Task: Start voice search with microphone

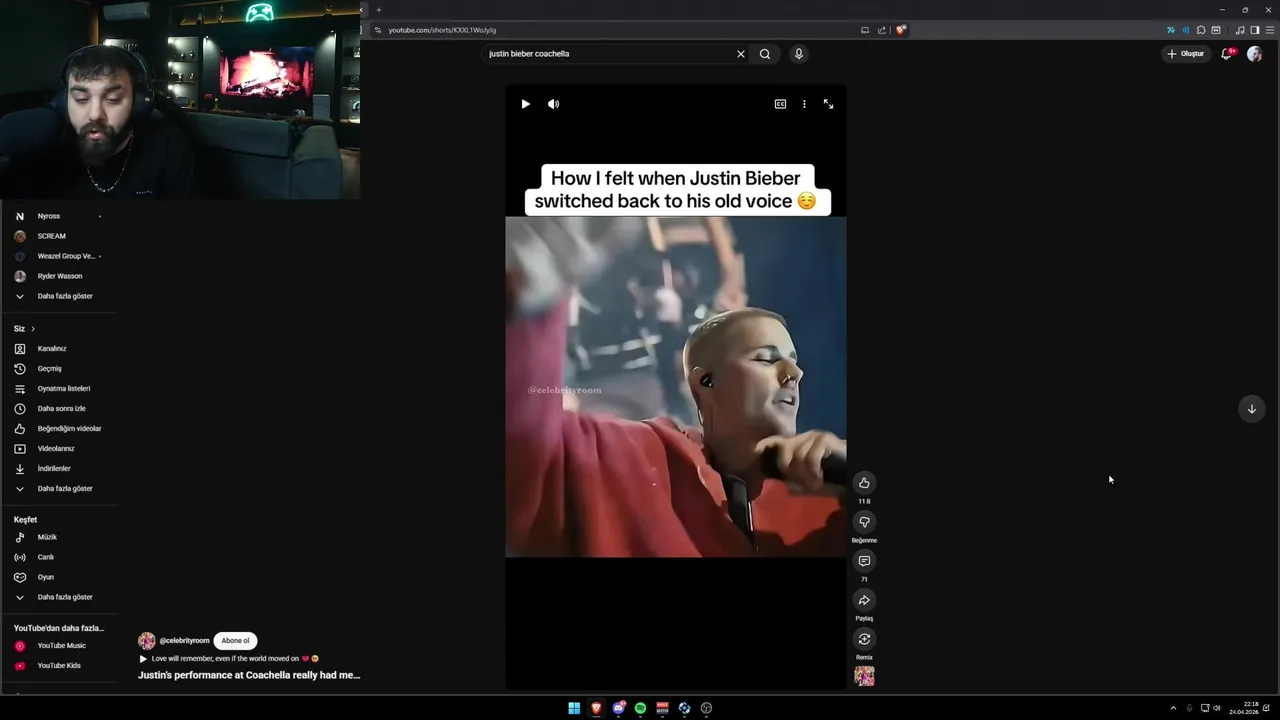Action: [798, 54]
